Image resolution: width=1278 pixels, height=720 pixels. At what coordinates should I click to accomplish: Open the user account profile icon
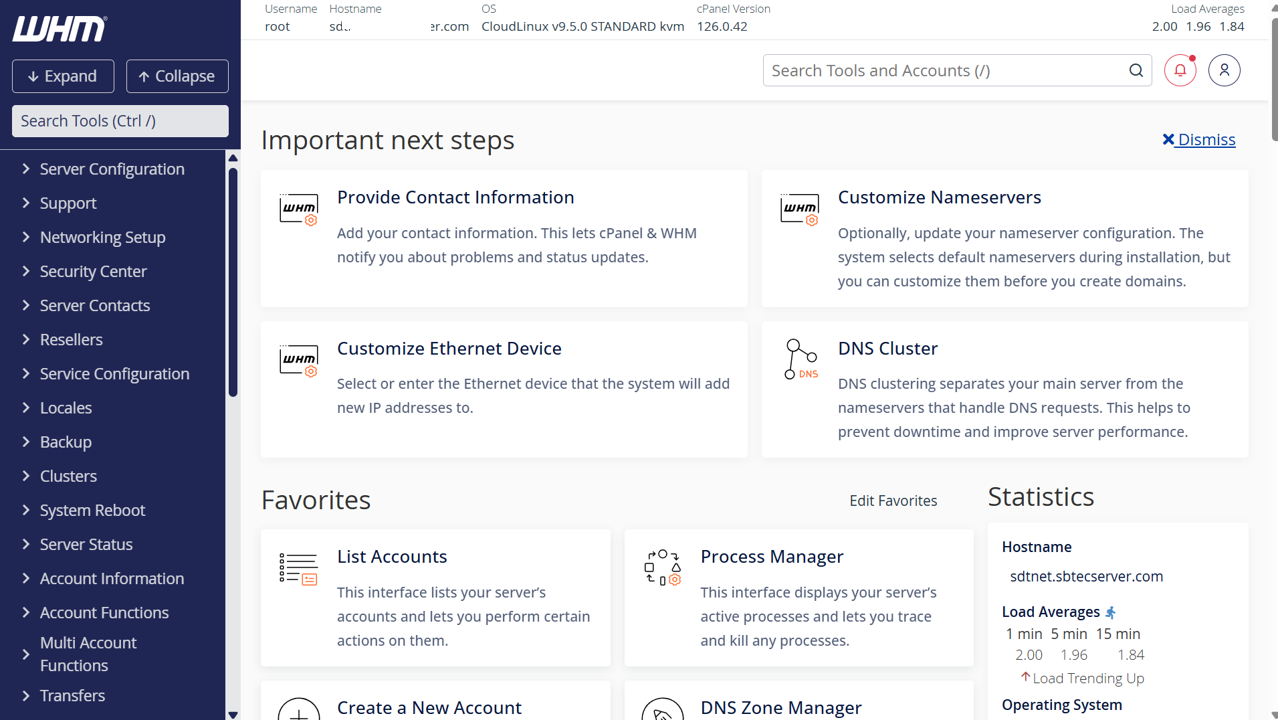[x=1224, y=70]
